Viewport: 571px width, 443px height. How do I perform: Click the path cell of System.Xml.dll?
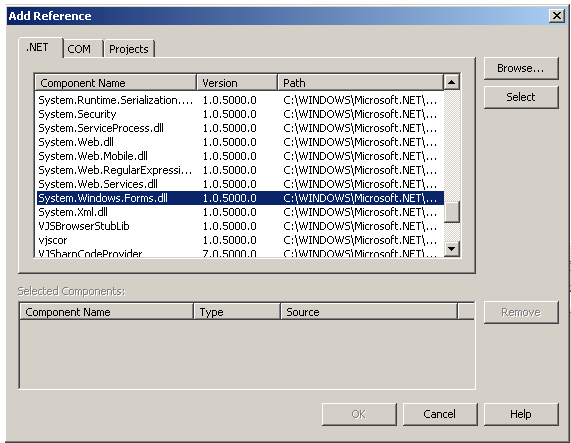[360, 212]
